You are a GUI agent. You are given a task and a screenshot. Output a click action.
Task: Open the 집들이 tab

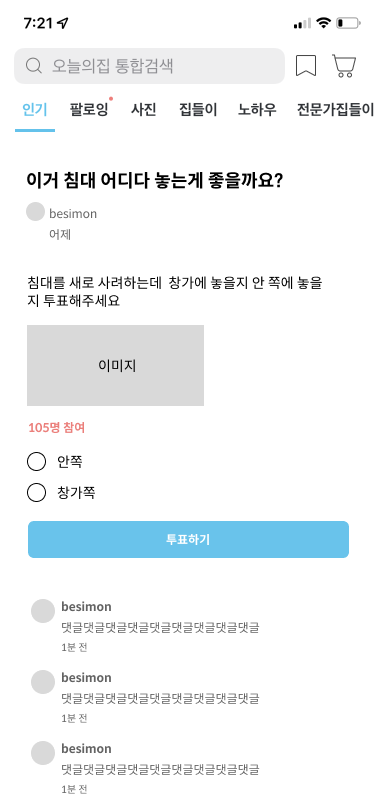click(x=198, y=110)
